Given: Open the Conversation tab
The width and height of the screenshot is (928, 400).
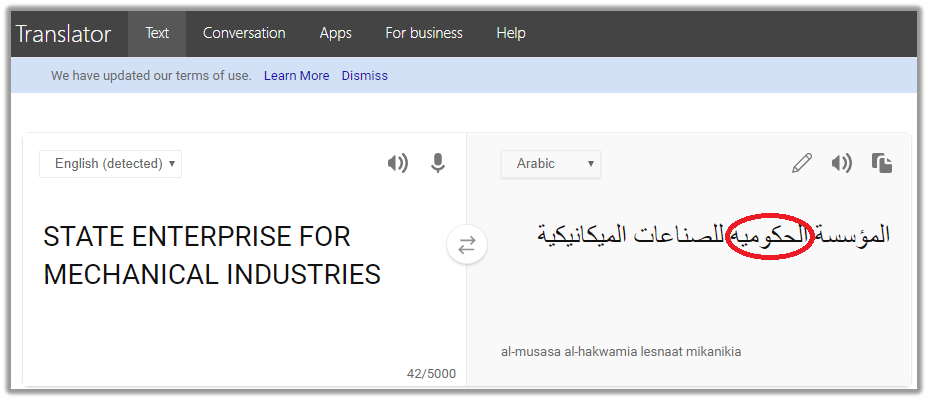Looking at the screenshot, I should [244, 33].
